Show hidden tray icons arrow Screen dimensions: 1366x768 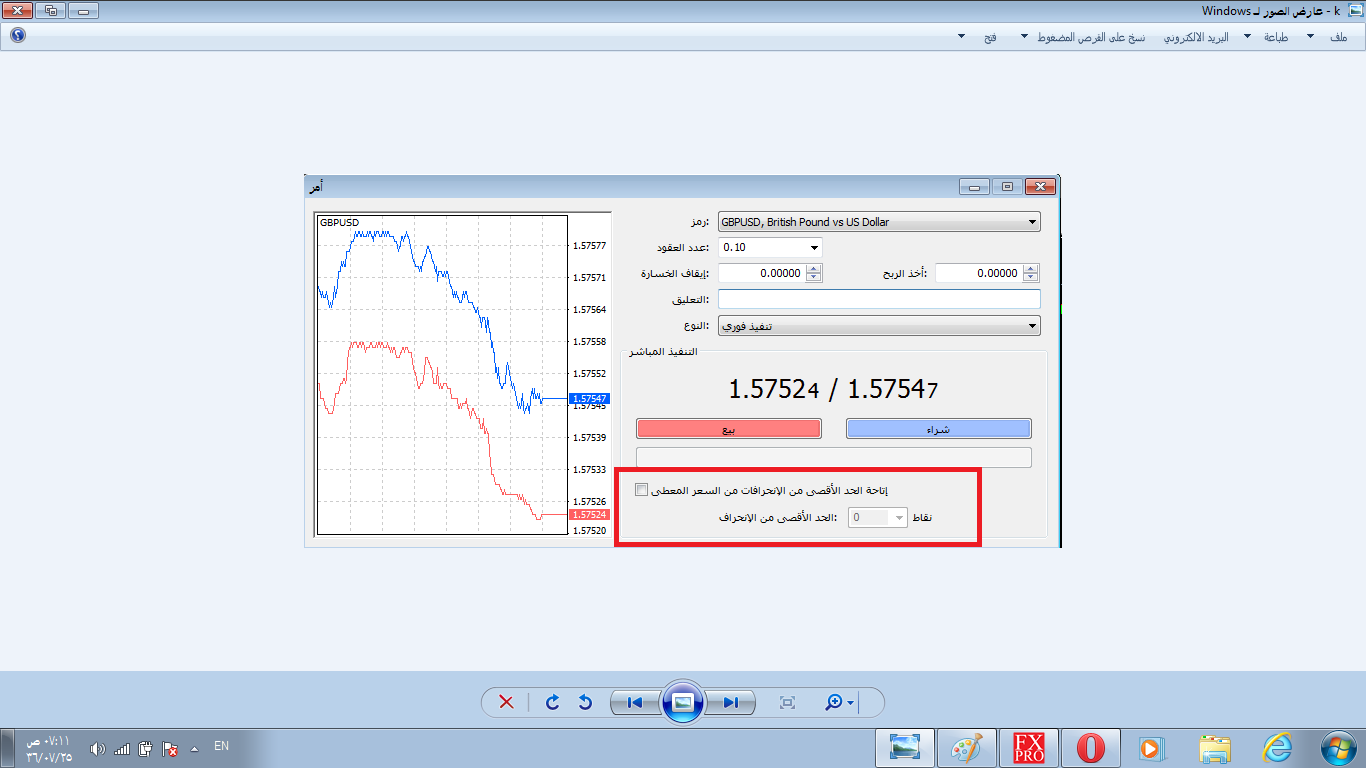(x=195, y=748)
